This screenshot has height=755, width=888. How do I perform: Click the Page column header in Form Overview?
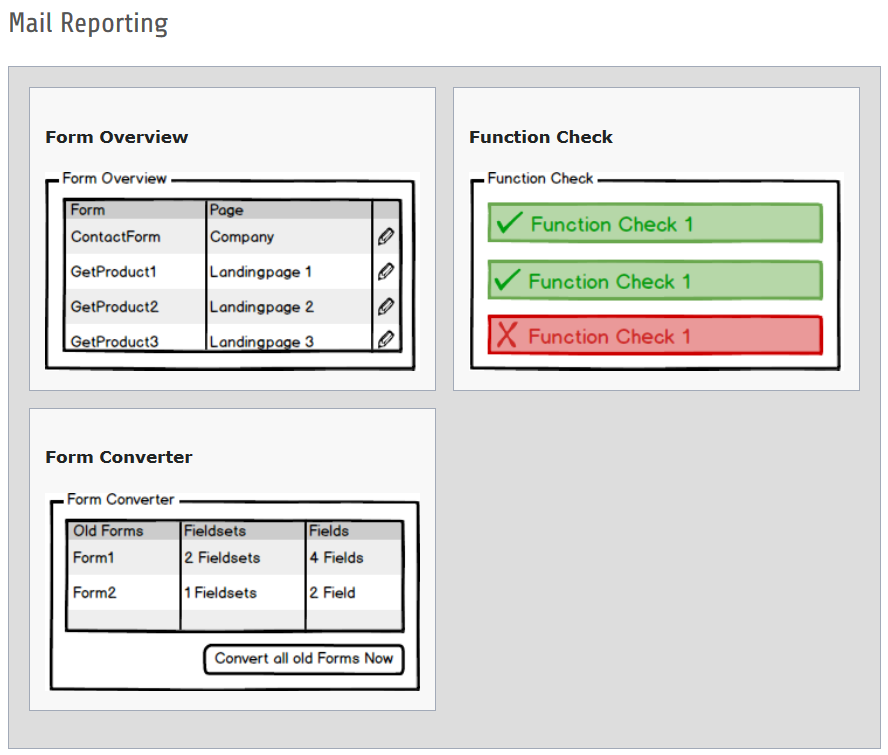pos(226,210)
